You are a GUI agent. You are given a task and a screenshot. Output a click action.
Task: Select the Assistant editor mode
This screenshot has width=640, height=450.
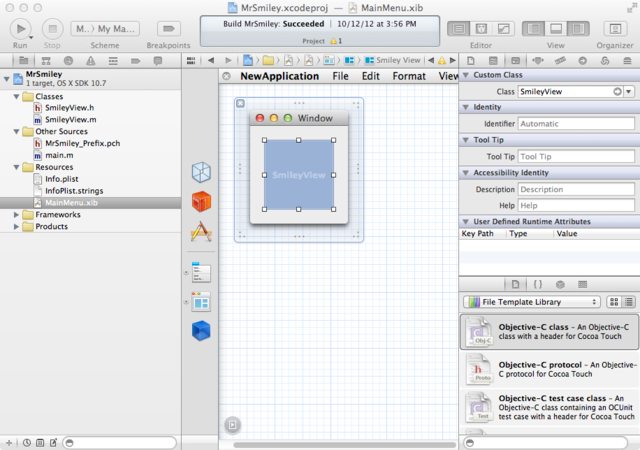tap(481, 29)
